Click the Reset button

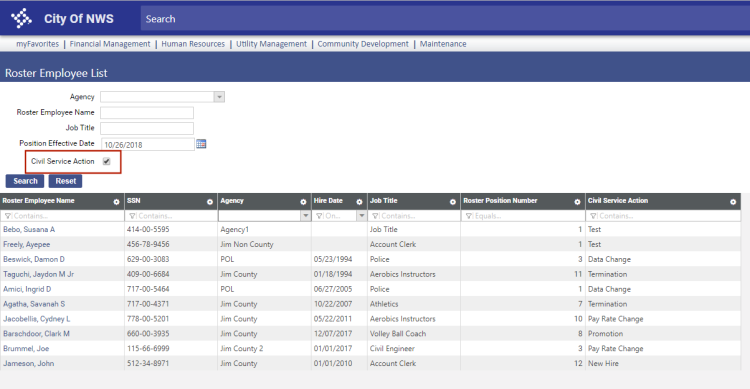tap(66, 181)
